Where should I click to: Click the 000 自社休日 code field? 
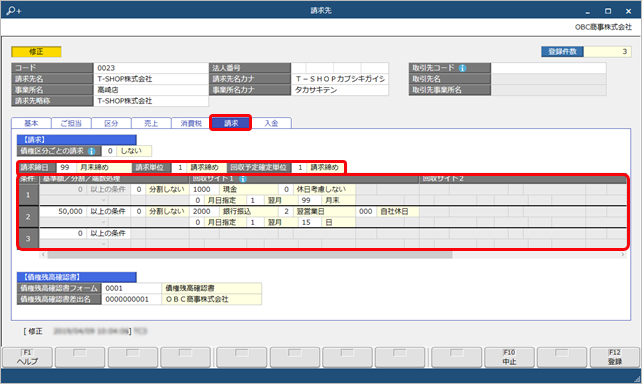(x=366, y=211)
